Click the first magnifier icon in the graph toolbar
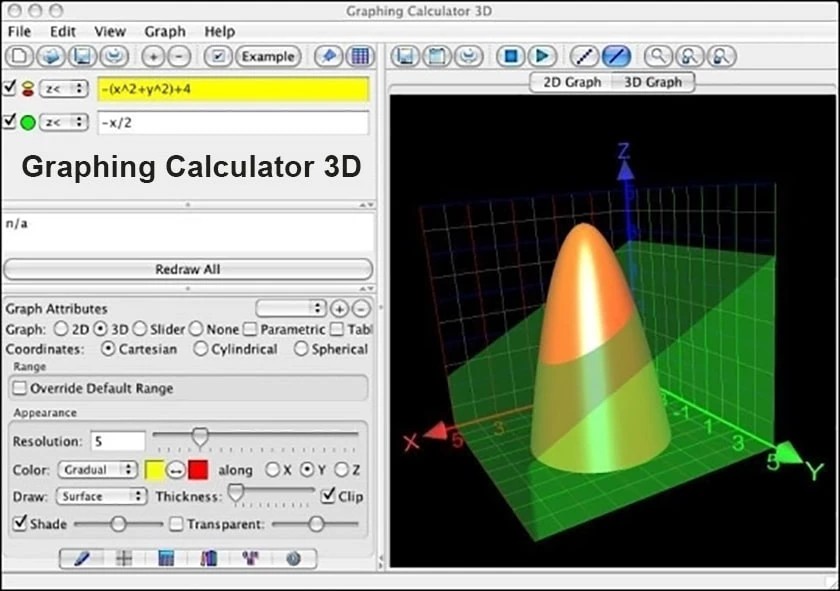Viewport: 840px width, 591px height. coord(658,56)
